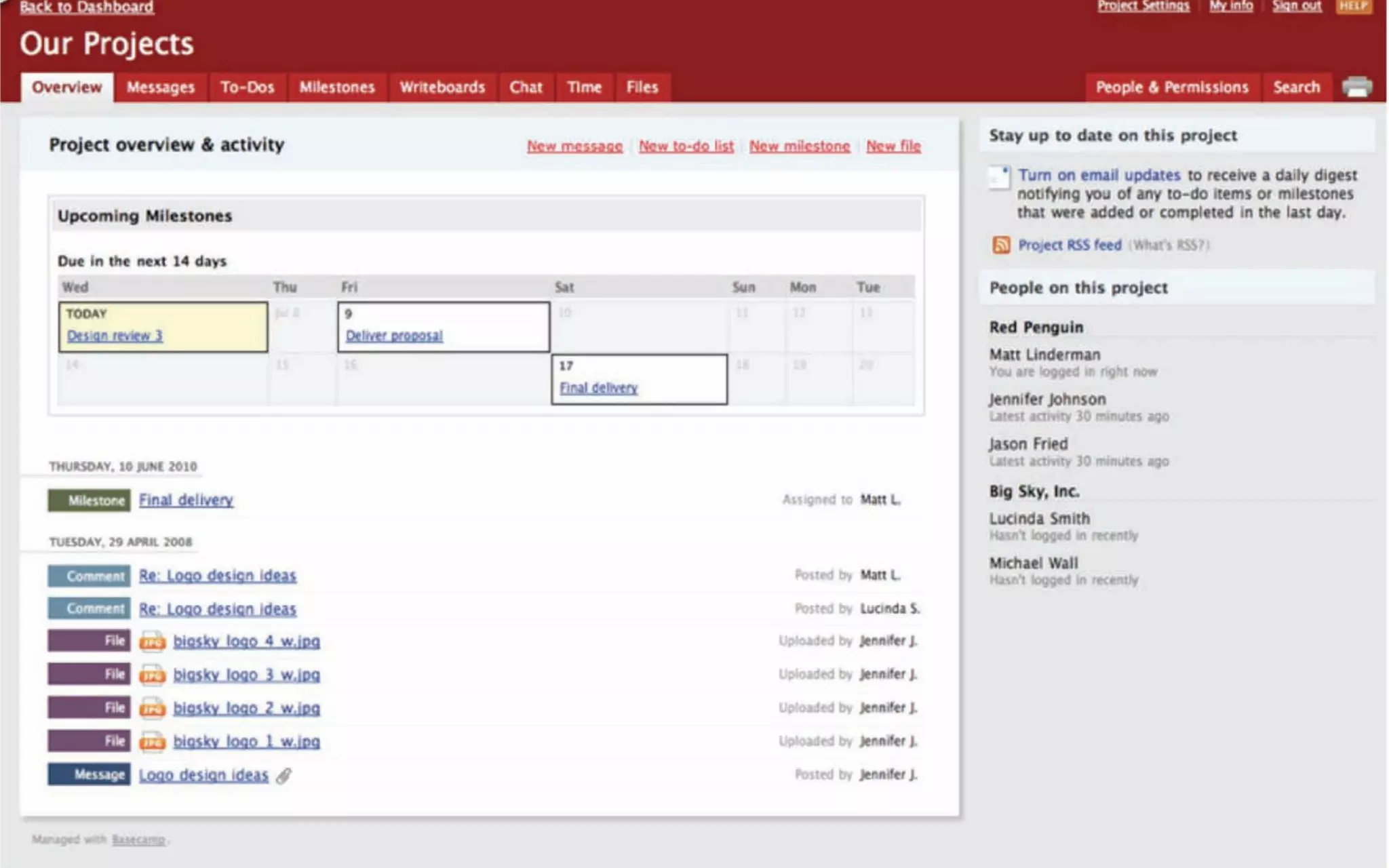Click the email updates document icon
The width and height of the screenshot is (1389, 868).
pos(999,177)
